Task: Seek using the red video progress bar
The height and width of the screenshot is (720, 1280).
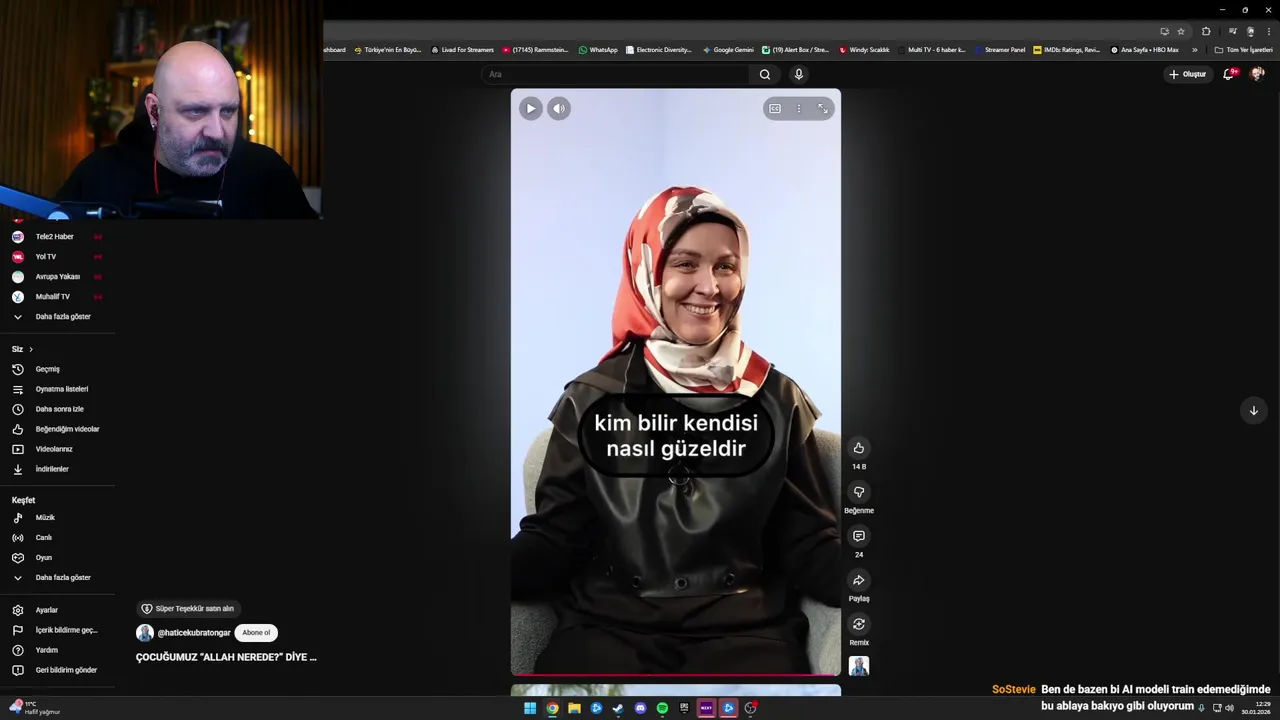Action: (676, 675)
